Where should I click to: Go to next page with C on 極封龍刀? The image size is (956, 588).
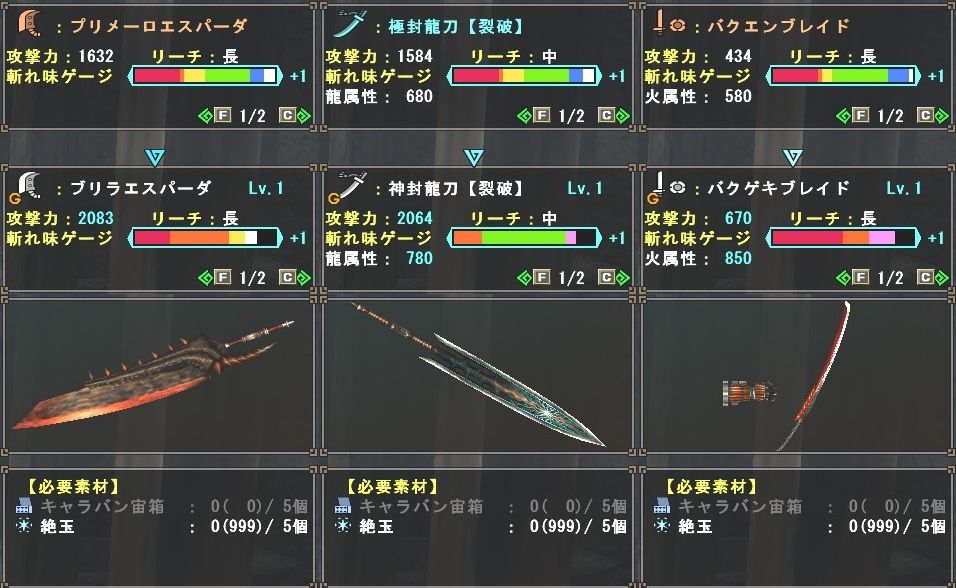pyautogui.click(x=614, y=115)
